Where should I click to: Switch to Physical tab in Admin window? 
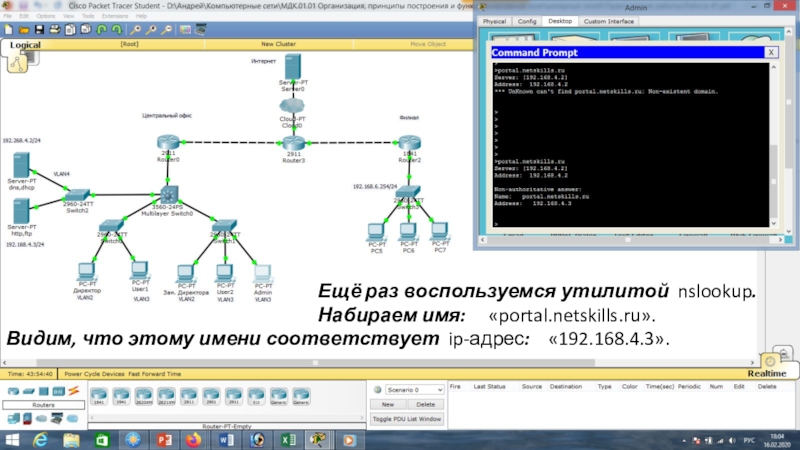(494, 21)
